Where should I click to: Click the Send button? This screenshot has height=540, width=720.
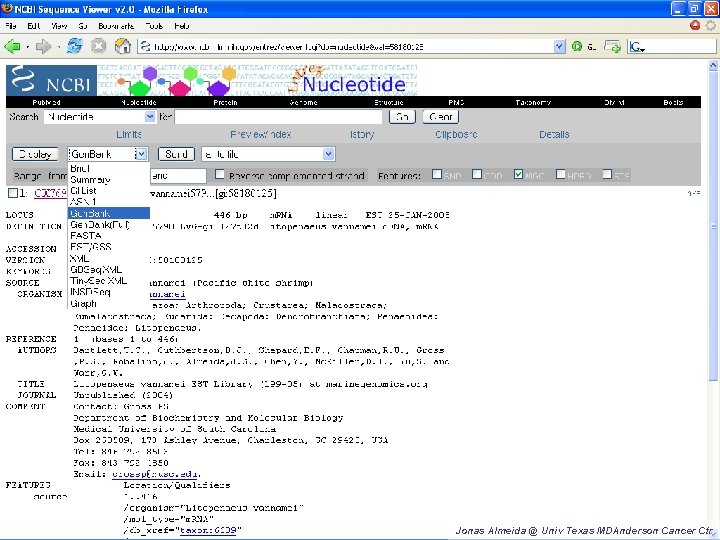click(176, 154)
